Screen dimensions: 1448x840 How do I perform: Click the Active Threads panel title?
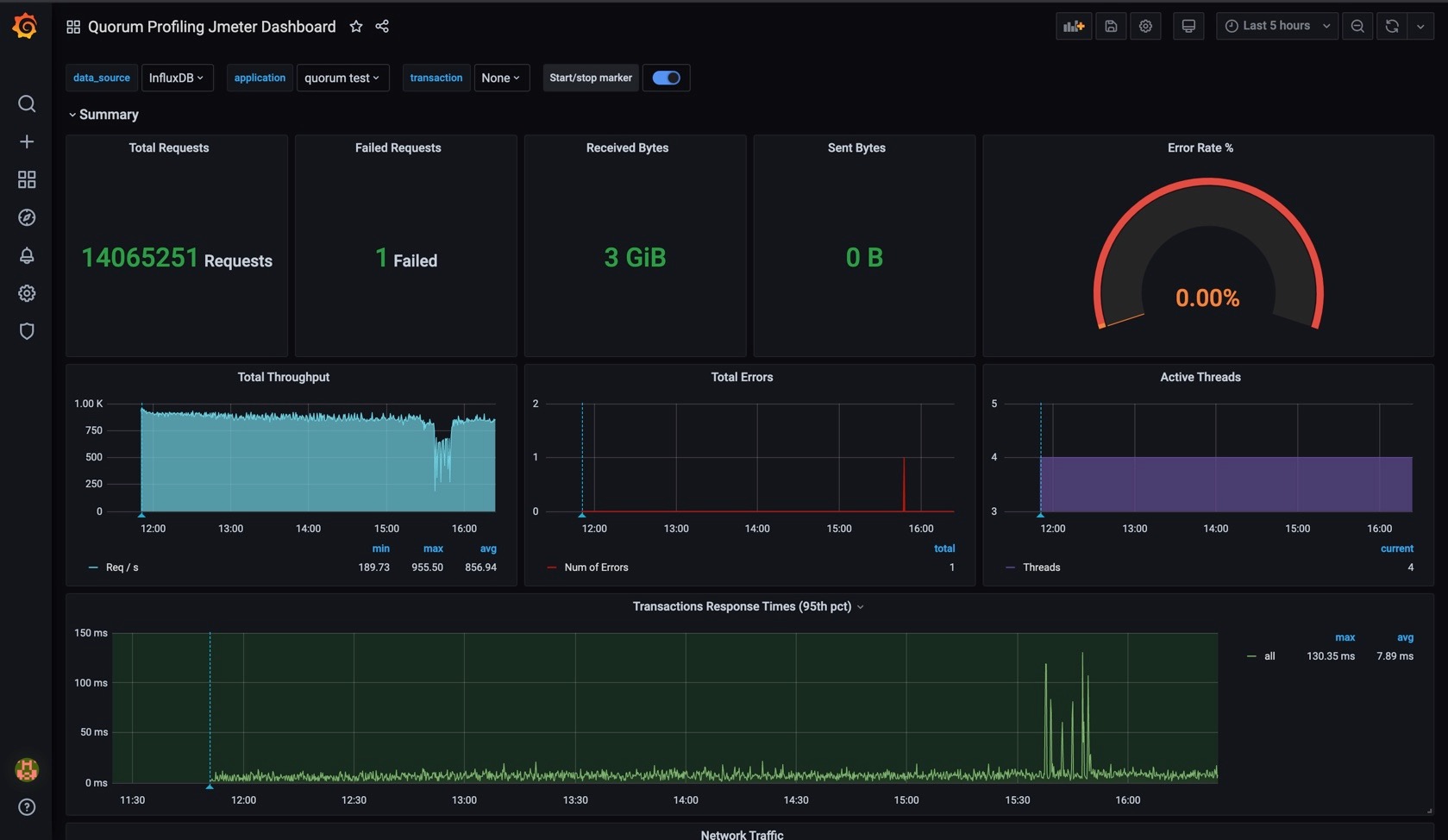pos(1200,377)
